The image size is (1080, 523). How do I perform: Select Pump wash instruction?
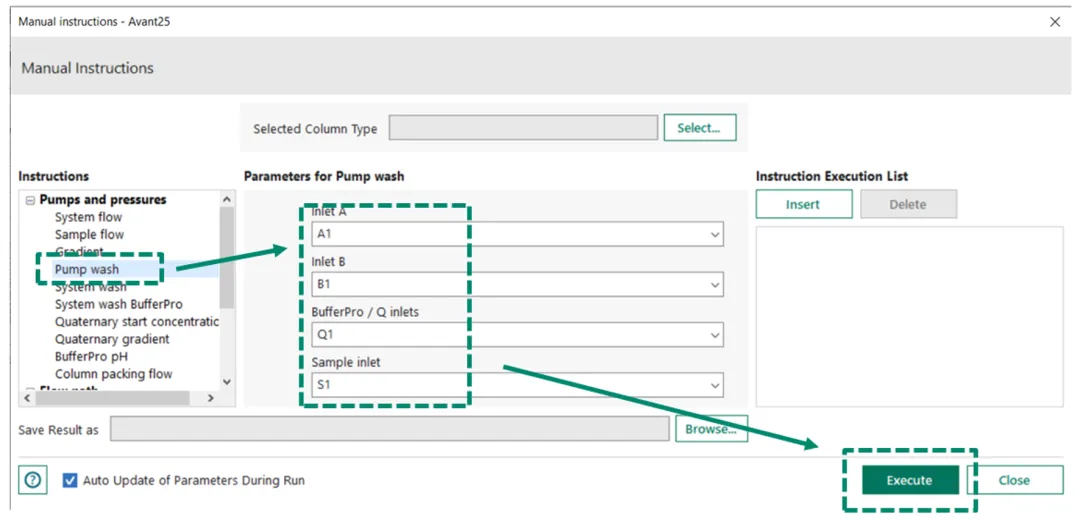[87, 269]
